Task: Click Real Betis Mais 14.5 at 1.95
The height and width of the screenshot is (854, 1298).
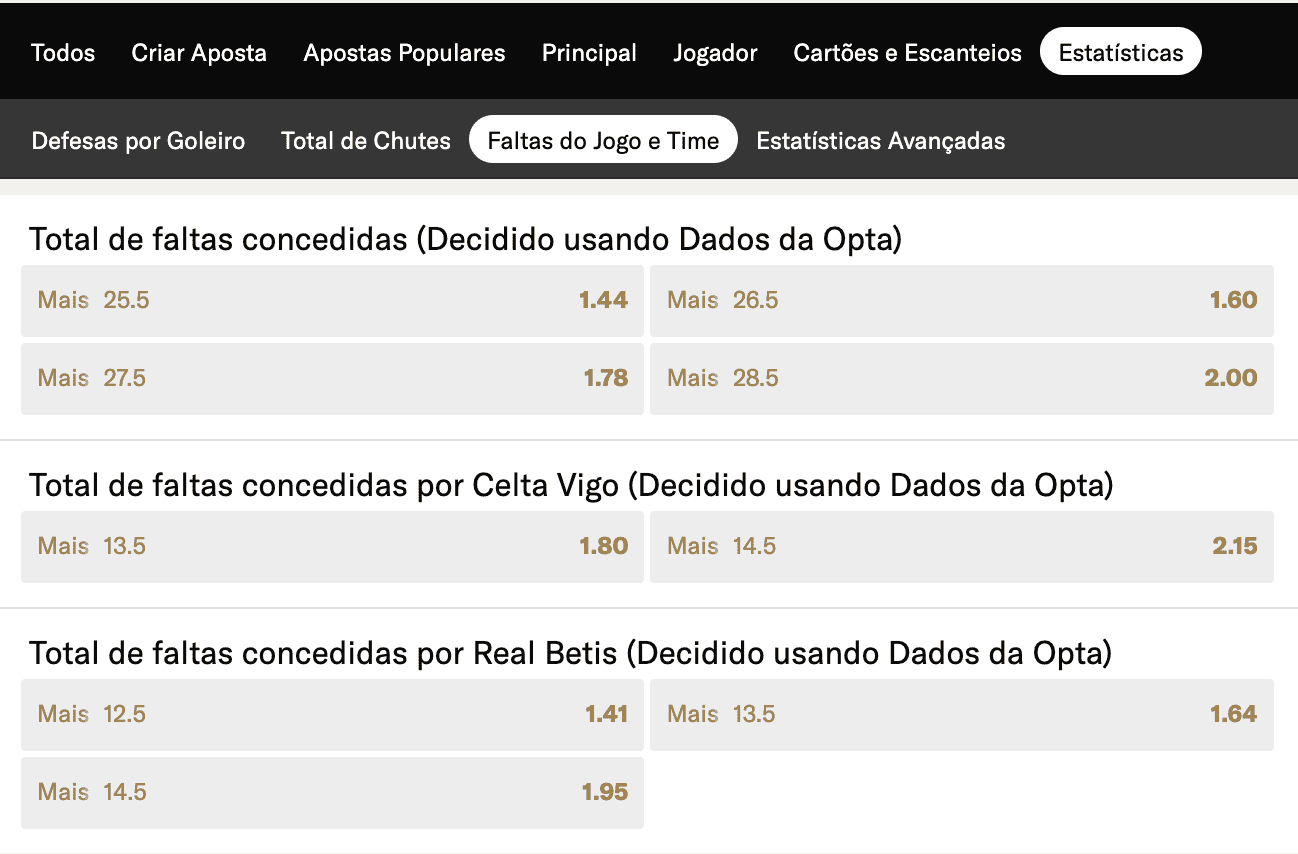Action: (332, 792)
